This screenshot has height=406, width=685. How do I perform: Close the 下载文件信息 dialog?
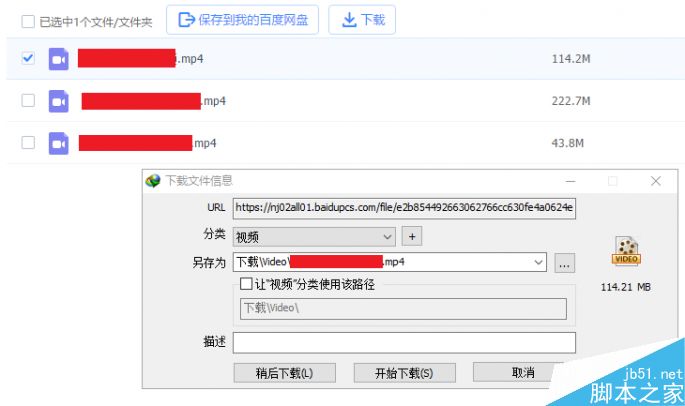coord(655,181)
